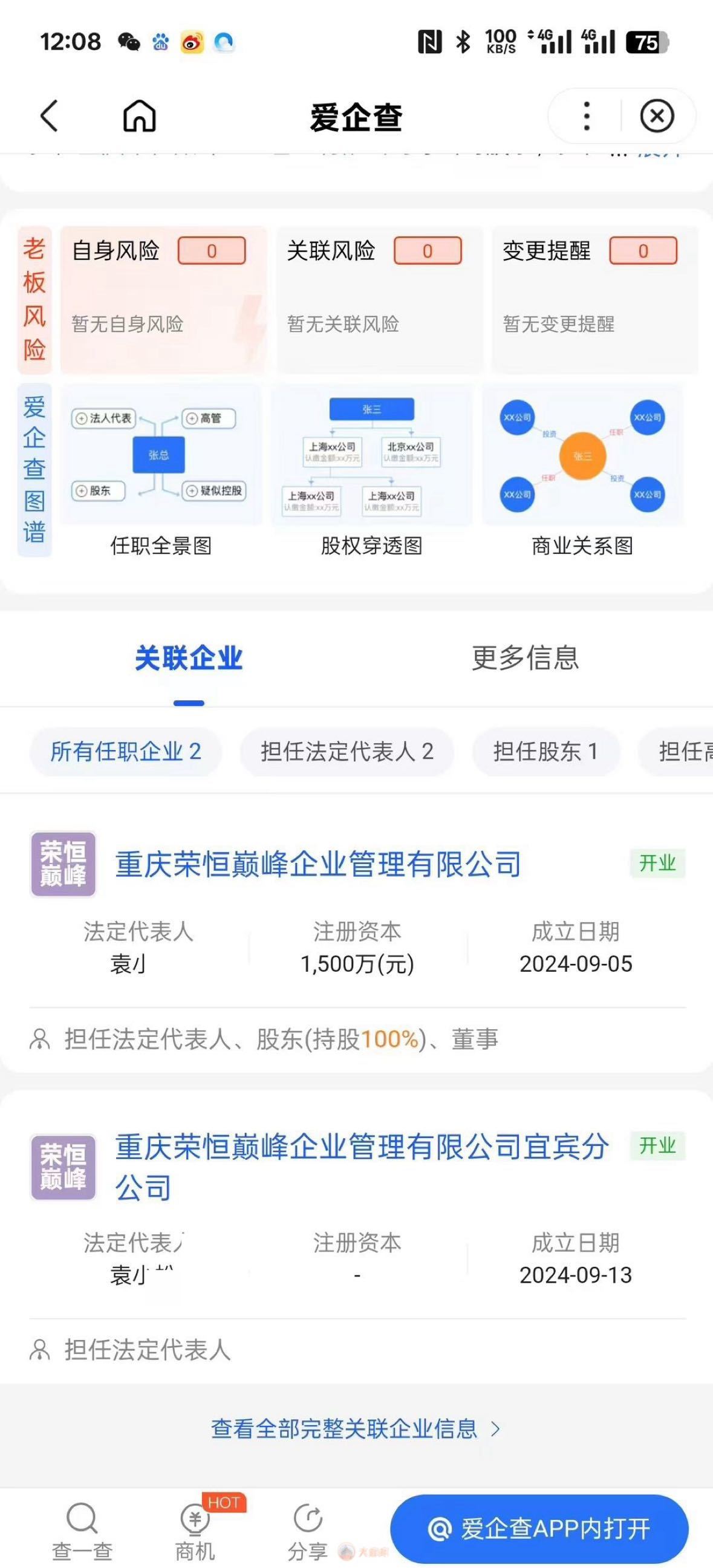Go to home via house icon
This screenshot has width=713, height=1568.
click(140, 115)
